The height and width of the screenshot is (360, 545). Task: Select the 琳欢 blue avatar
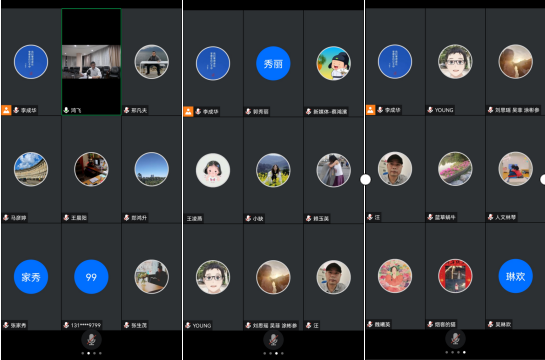(x=515, y=276)
